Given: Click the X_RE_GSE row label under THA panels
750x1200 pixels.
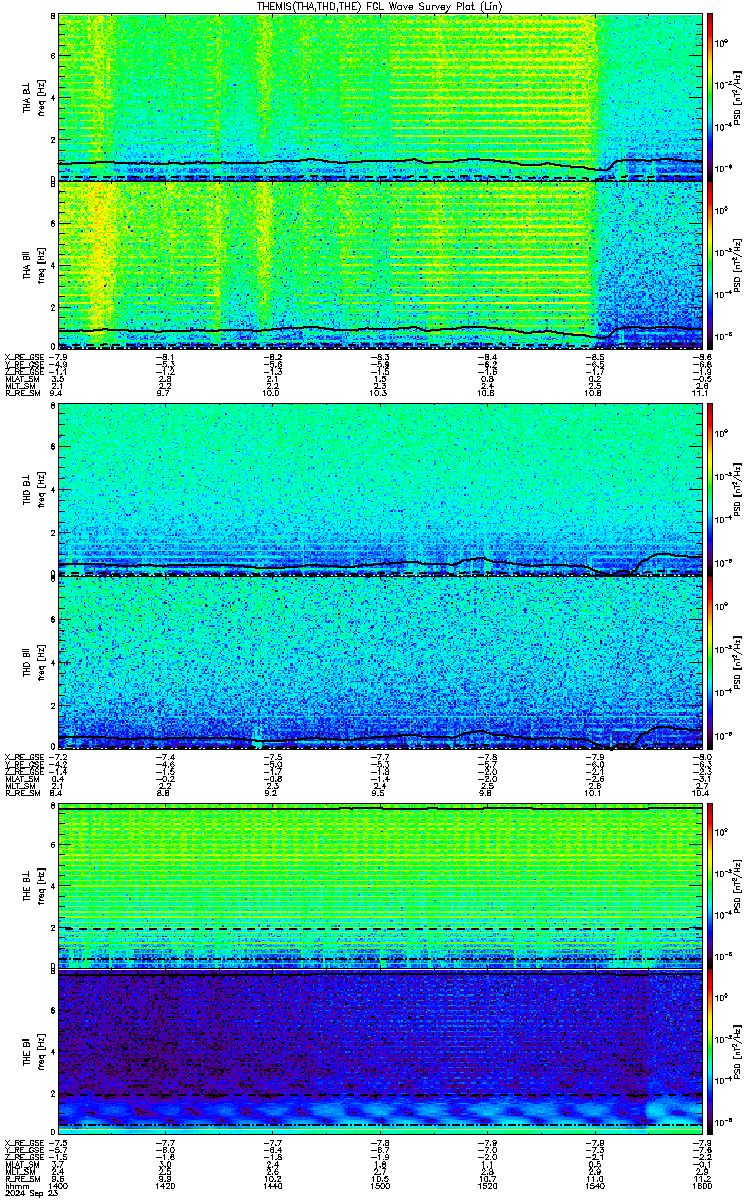Looking at the screenshot, I should pos(22,357).
